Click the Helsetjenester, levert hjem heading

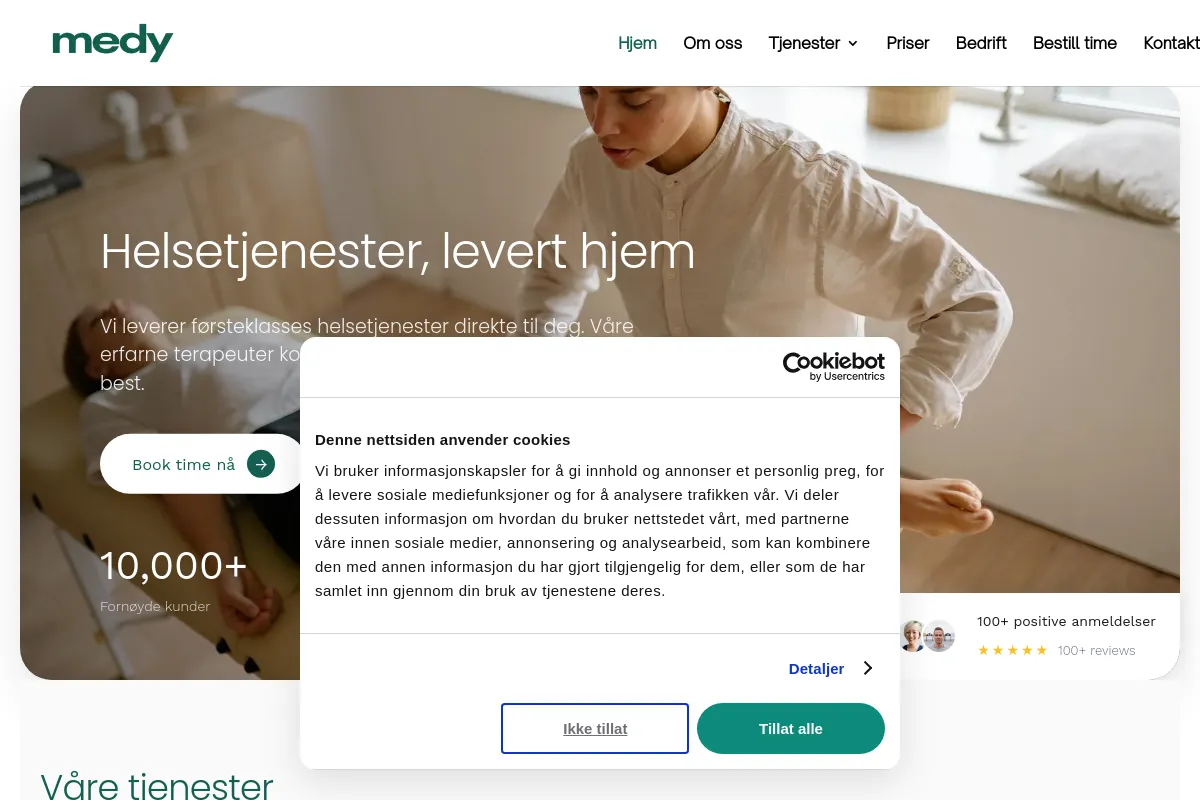(x=398, y=251)
